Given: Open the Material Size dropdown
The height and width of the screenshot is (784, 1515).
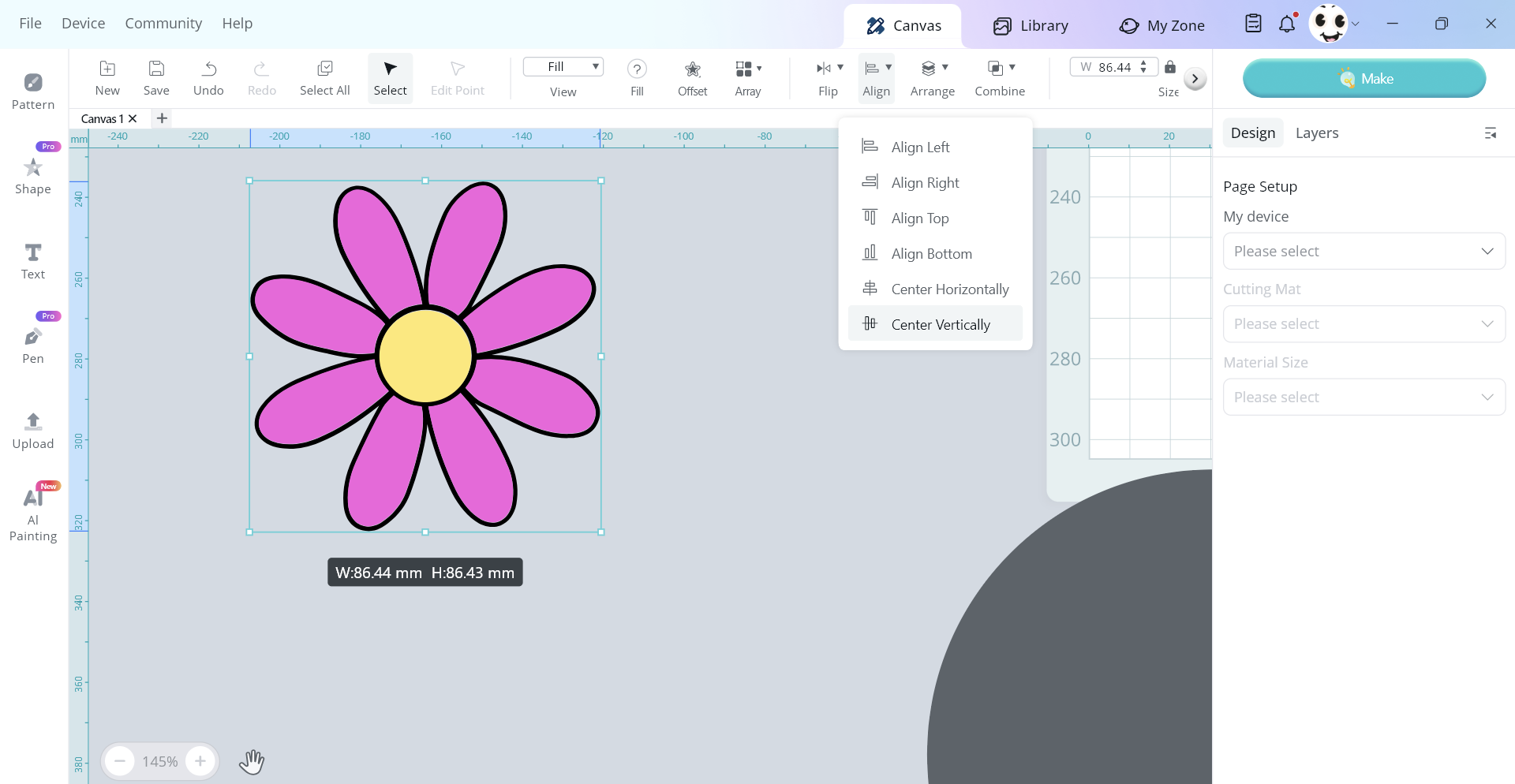Looking at the screenshot, I should pyautogui.click(x=1363, y=397).
